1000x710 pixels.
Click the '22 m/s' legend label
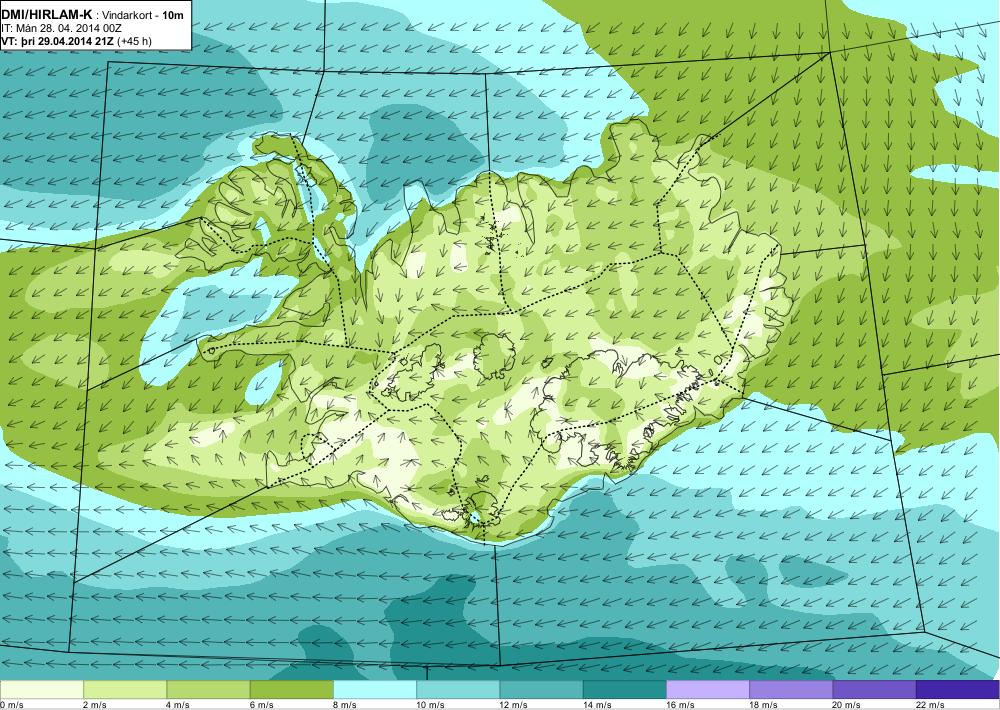click(x=930, y=705)
